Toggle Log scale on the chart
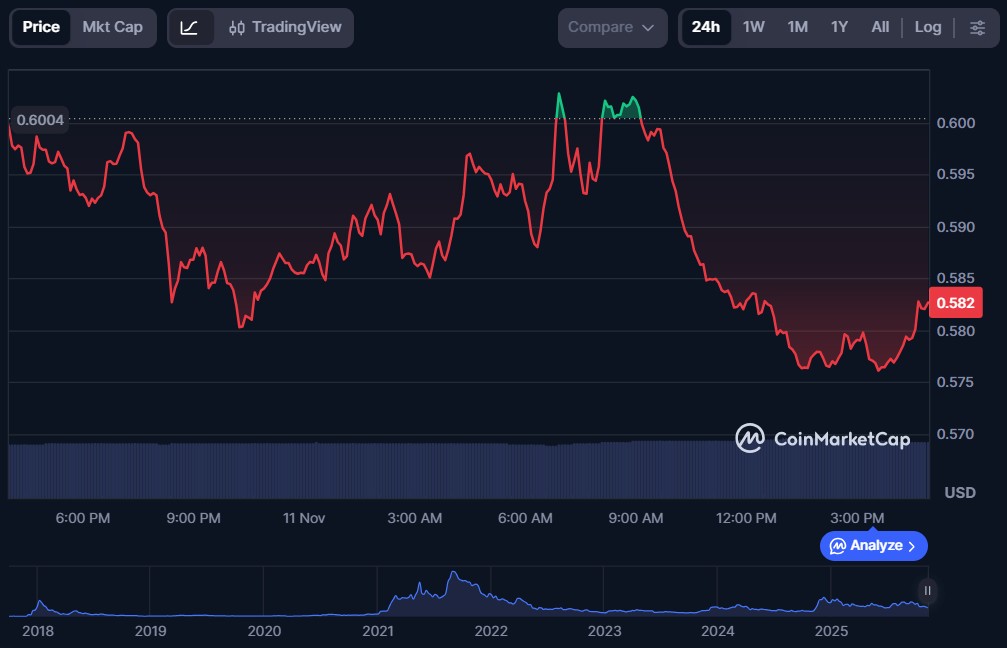The image size is (1007, 648). (x=927, y=28)
